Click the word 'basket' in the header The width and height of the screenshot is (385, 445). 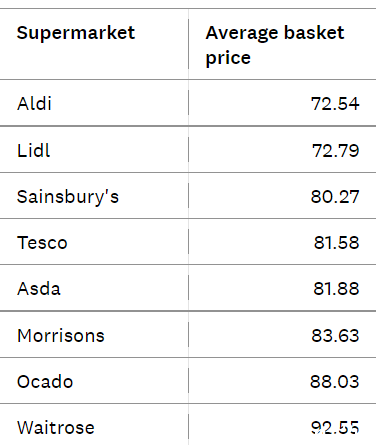[x=314, y=33]
